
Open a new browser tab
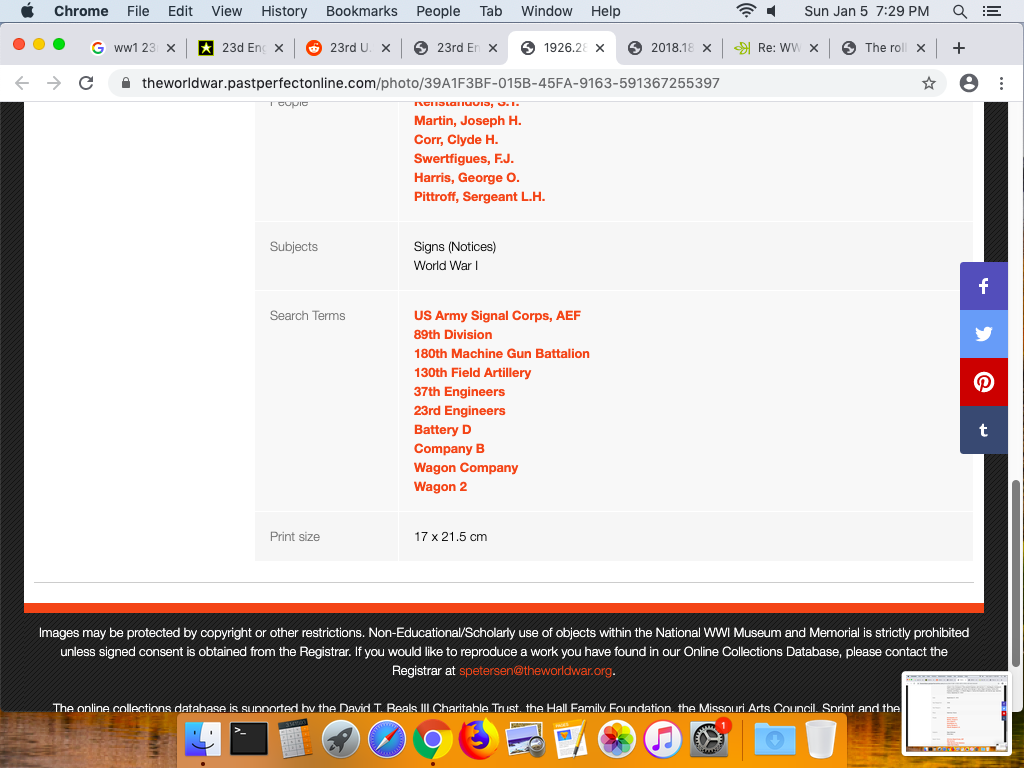(958, 48)
